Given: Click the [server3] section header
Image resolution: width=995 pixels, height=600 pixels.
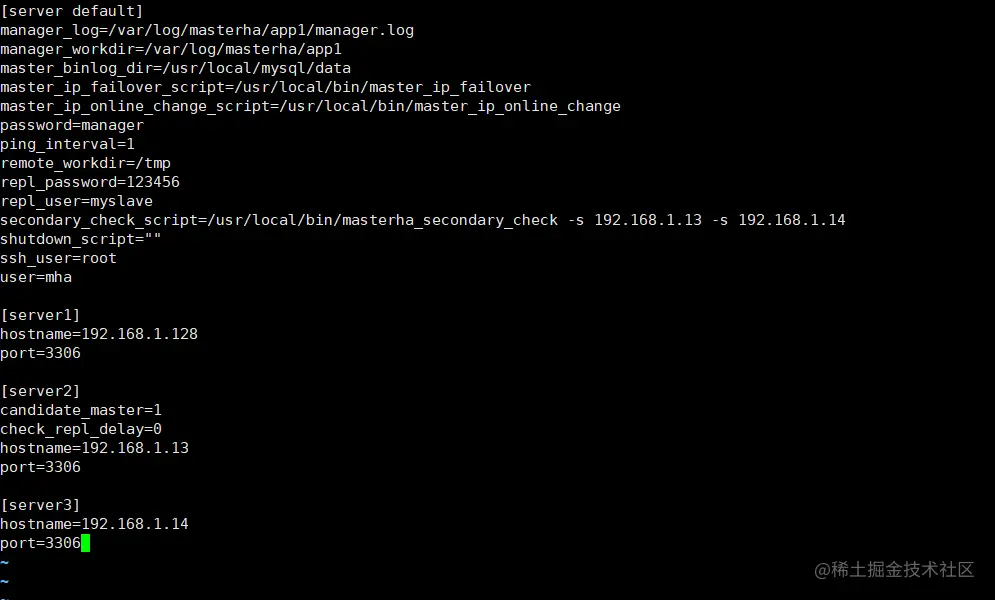Looking at the screenshot, I should 40,505.
